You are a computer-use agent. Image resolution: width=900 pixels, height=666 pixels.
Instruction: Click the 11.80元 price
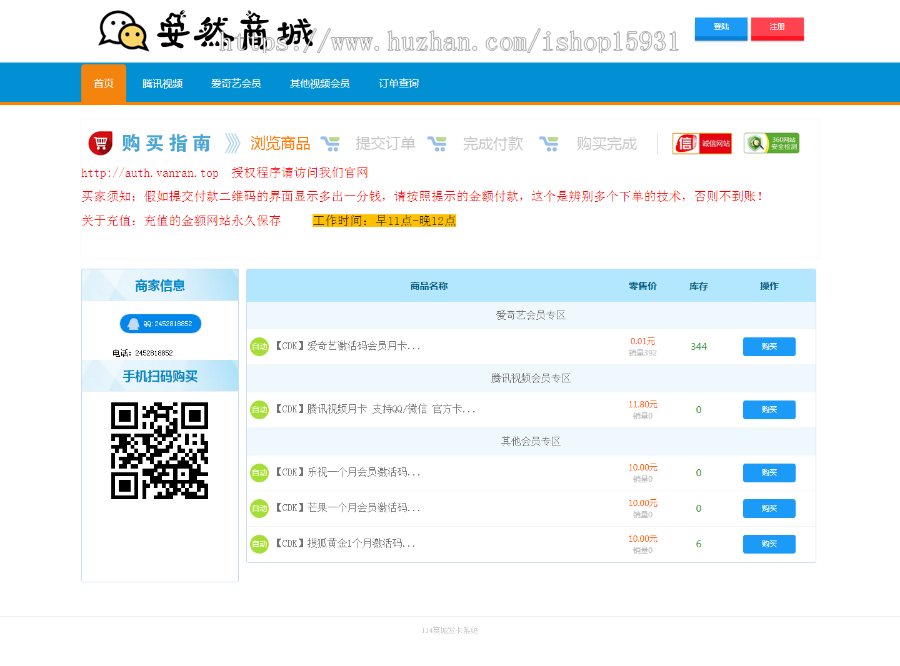(643, 404)
